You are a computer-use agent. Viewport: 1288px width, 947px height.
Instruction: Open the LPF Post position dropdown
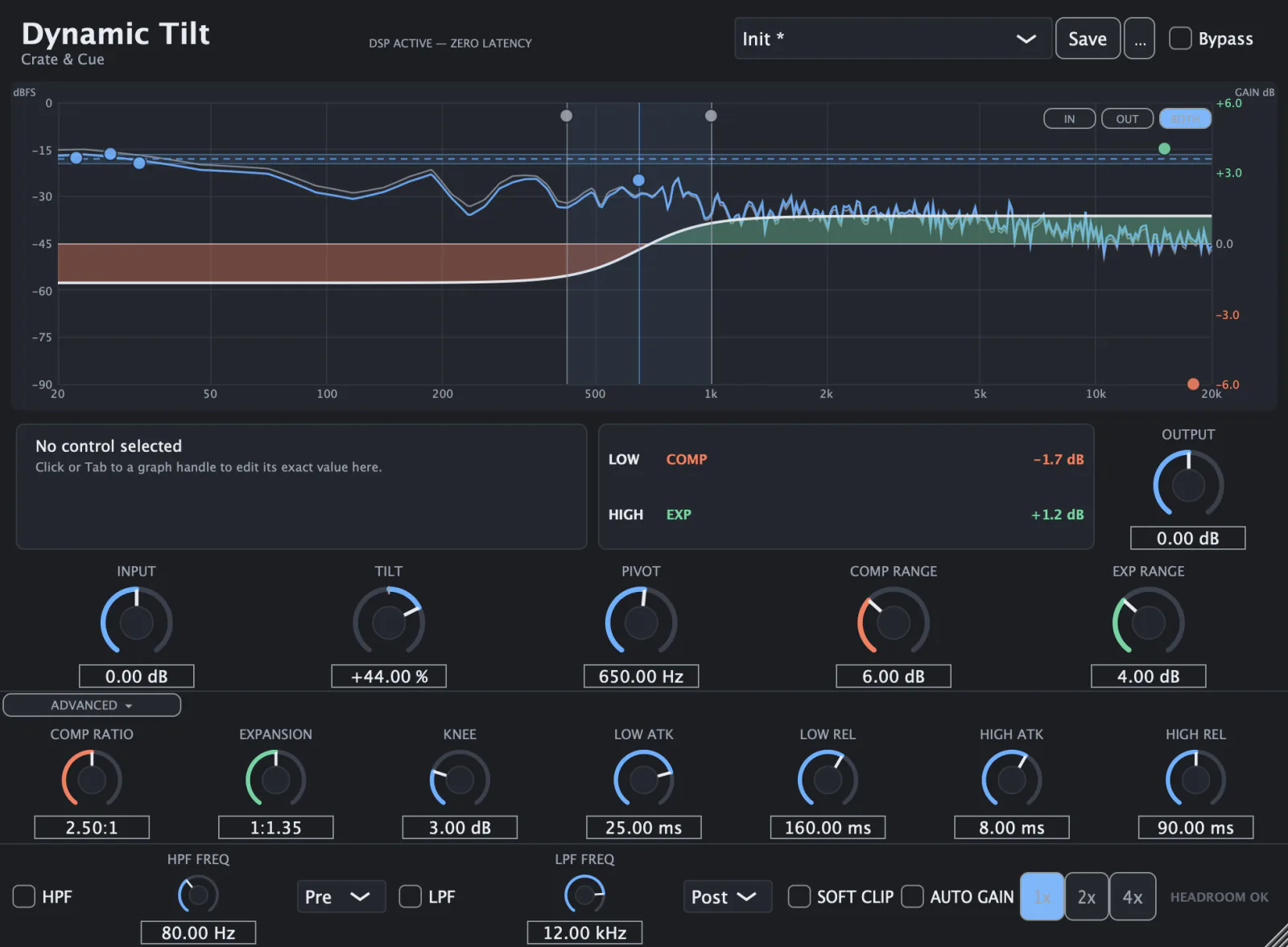click(728, 896)
